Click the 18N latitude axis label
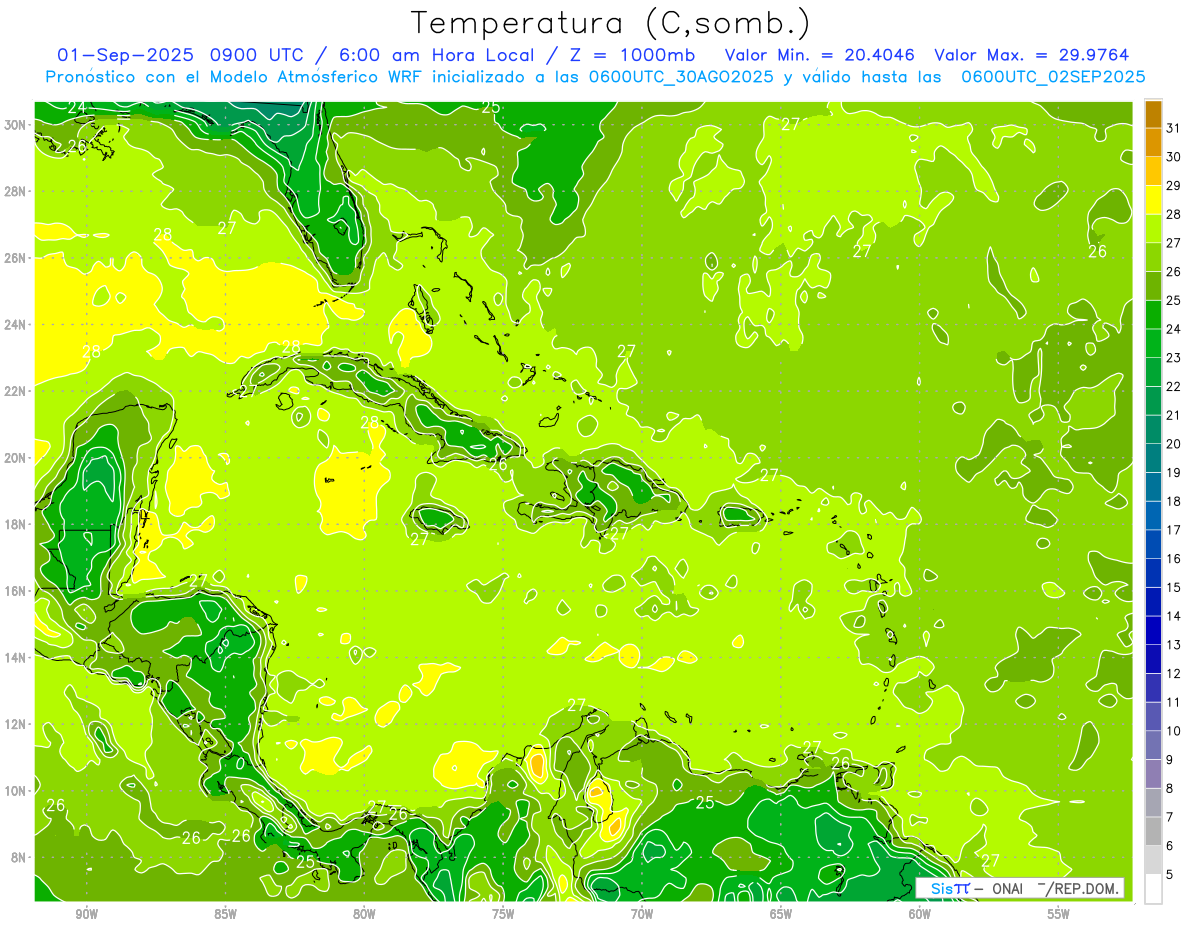This screenshot has height=927, width=1200. [16, 524]
